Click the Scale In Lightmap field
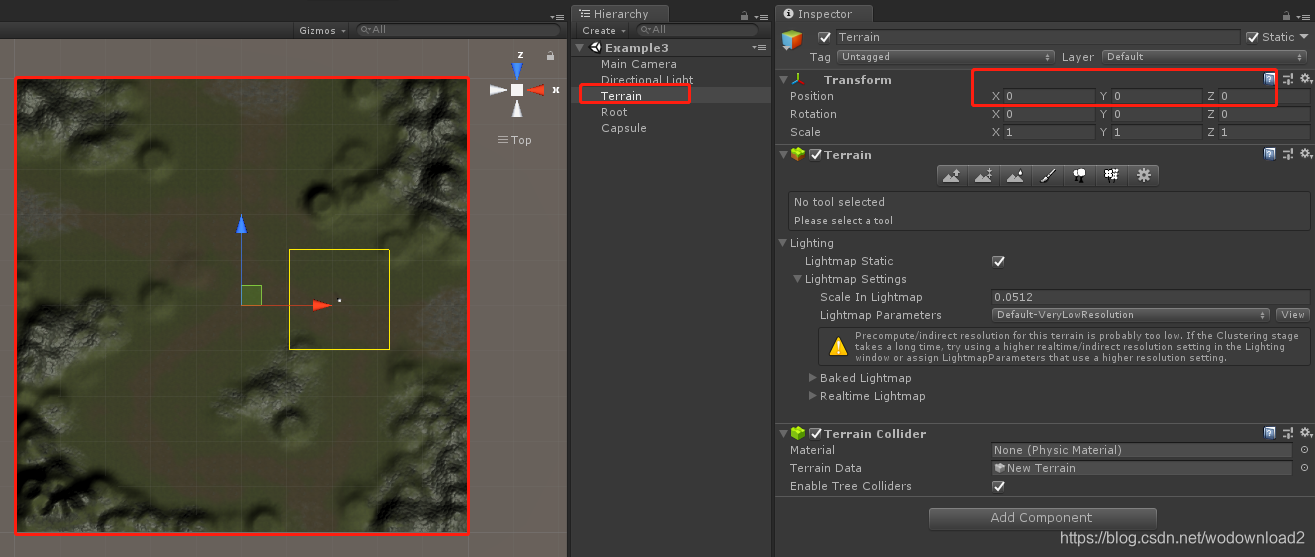Viewport: 1315px width, 557px height. tap(1150, 297)
